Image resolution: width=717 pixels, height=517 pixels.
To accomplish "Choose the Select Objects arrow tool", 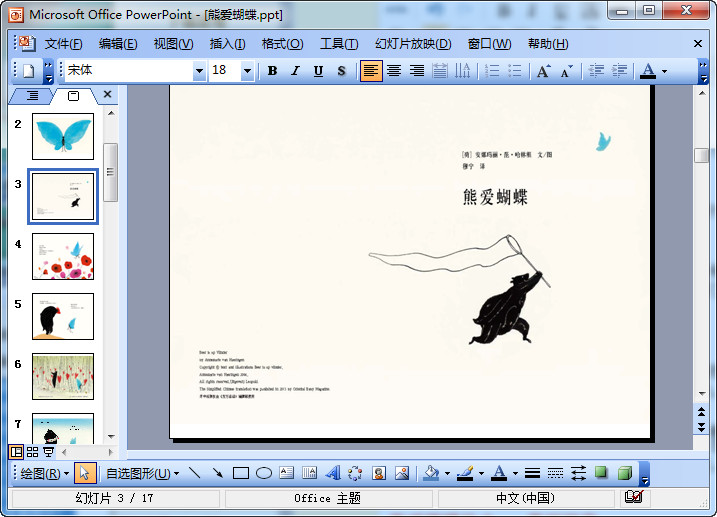I will tap(85, 473).
